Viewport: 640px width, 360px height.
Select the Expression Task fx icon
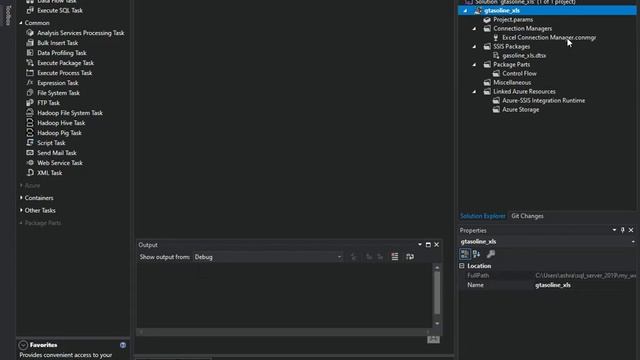pos(30,83)
